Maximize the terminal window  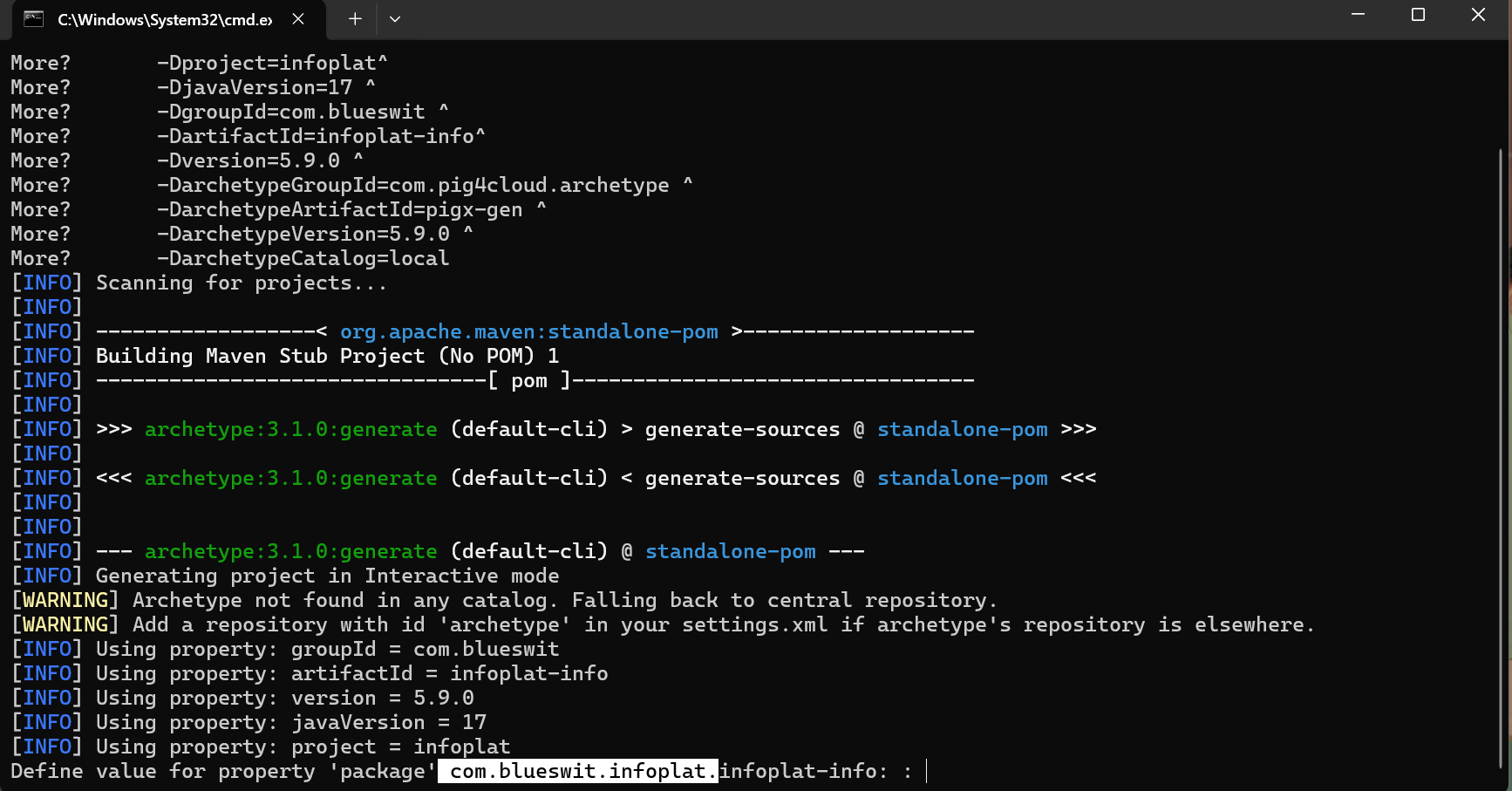pyautogui.click(x=1420, y=15)
